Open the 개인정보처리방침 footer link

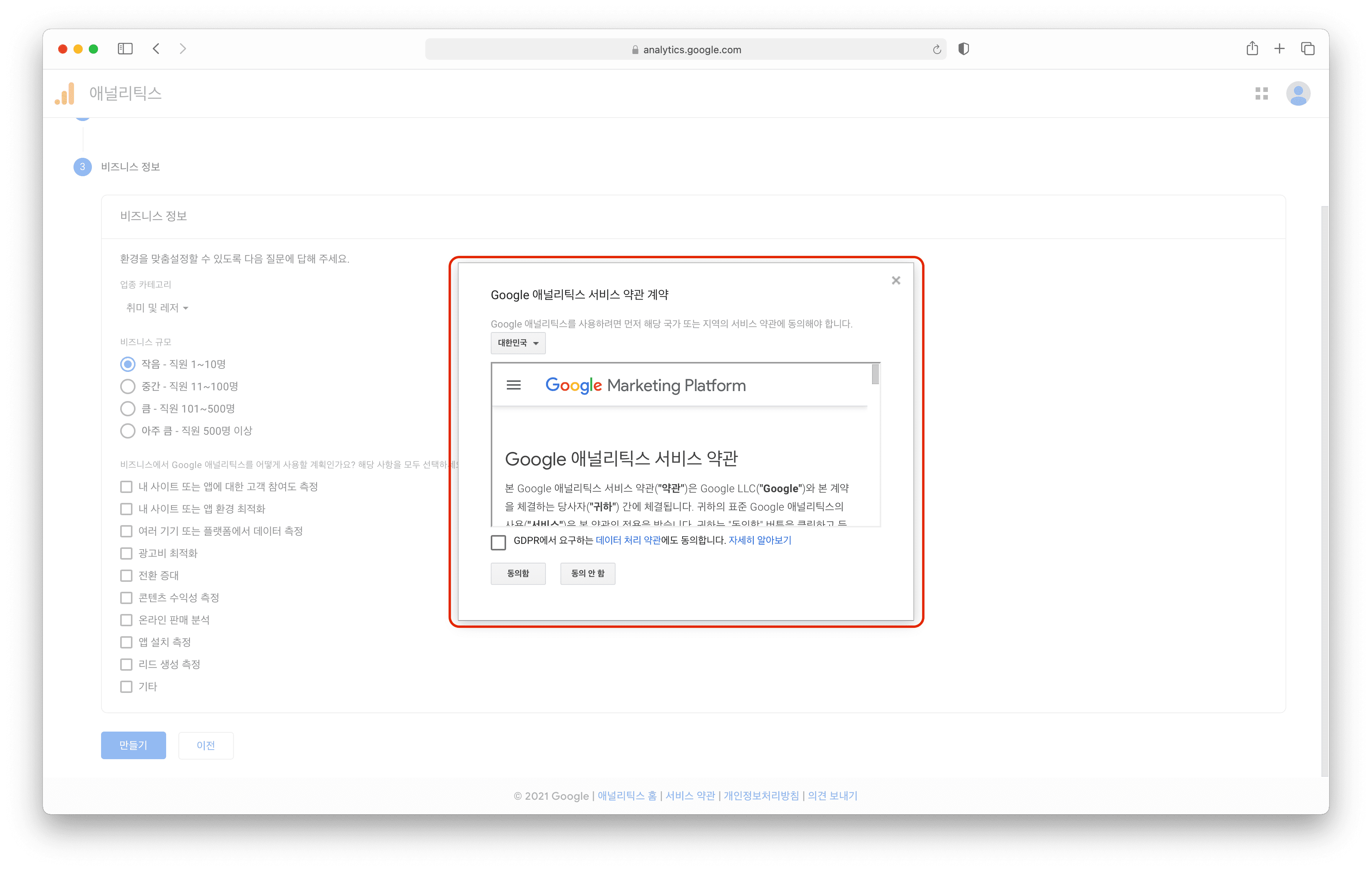(x=761, y=796)
